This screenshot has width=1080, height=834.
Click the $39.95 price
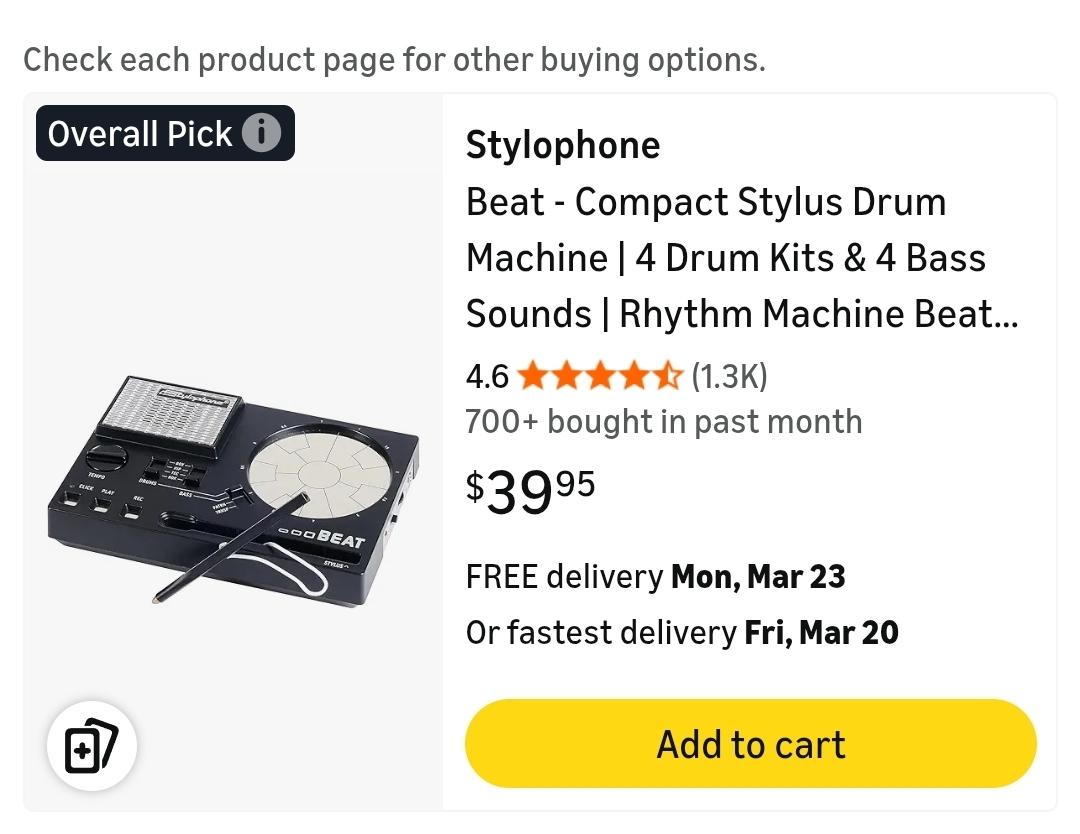531,490
